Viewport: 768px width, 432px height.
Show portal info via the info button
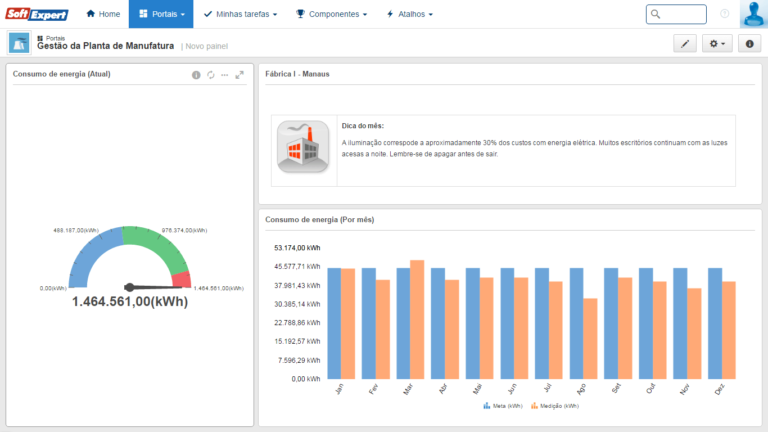point(750,43)
